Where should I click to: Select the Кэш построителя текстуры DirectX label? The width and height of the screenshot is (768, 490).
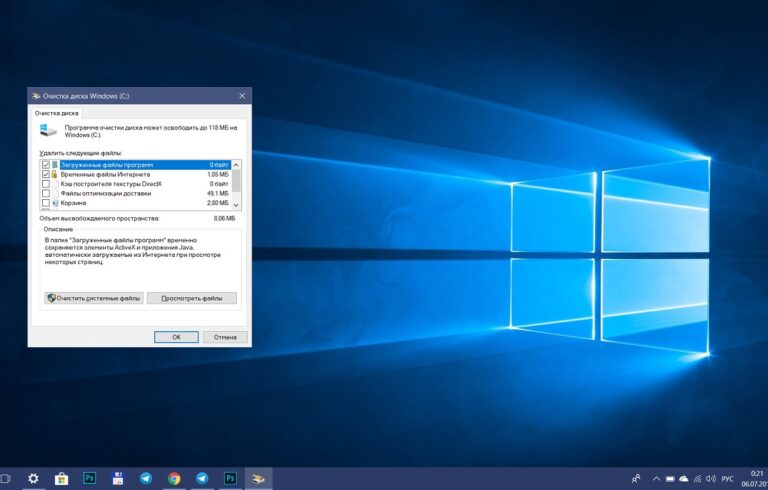click(x=111, y=184)
